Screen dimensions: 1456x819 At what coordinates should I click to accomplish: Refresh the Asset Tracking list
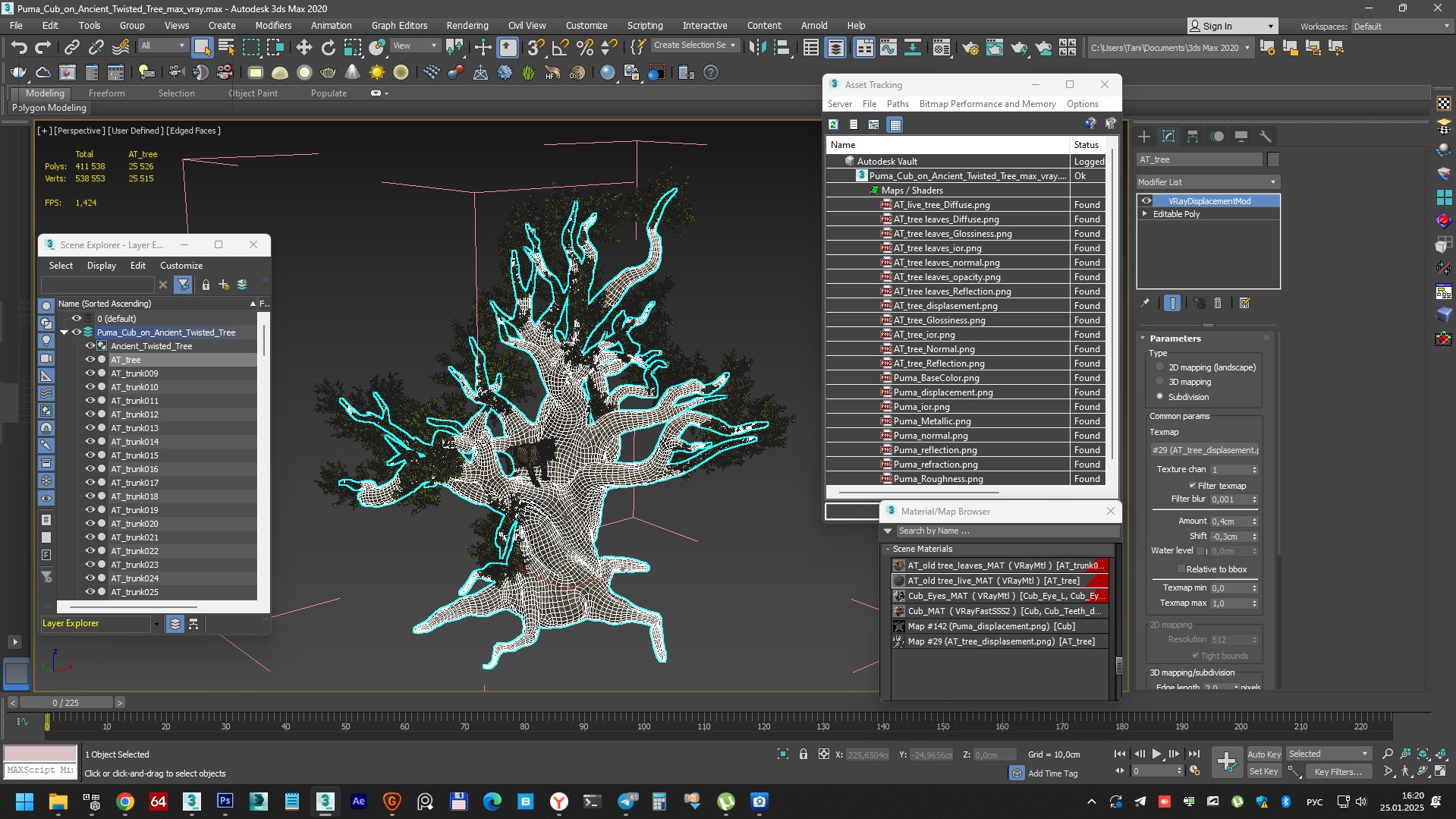[833, 124]
